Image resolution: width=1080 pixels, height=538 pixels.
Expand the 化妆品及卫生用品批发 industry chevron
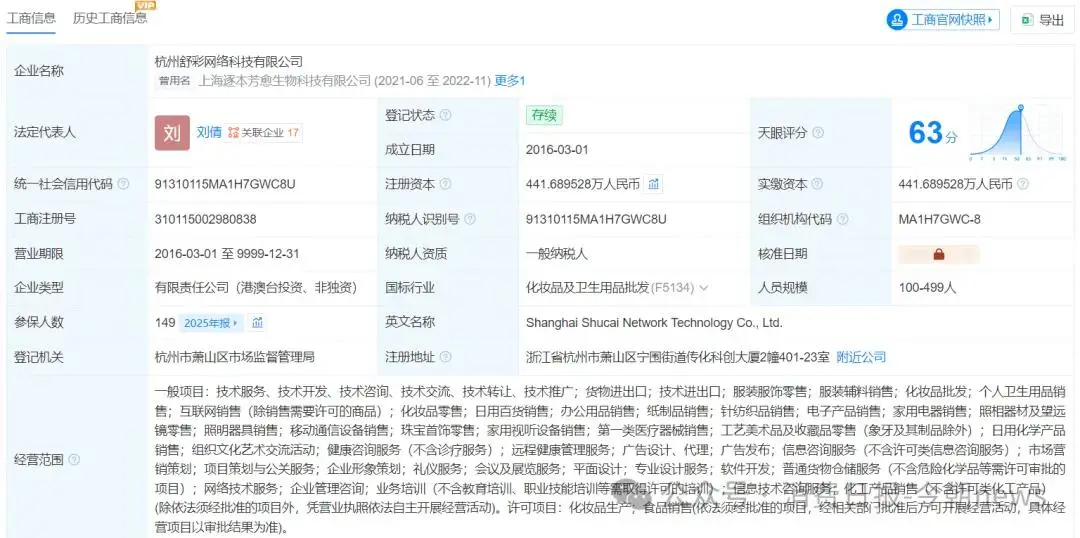pos(703,288)
